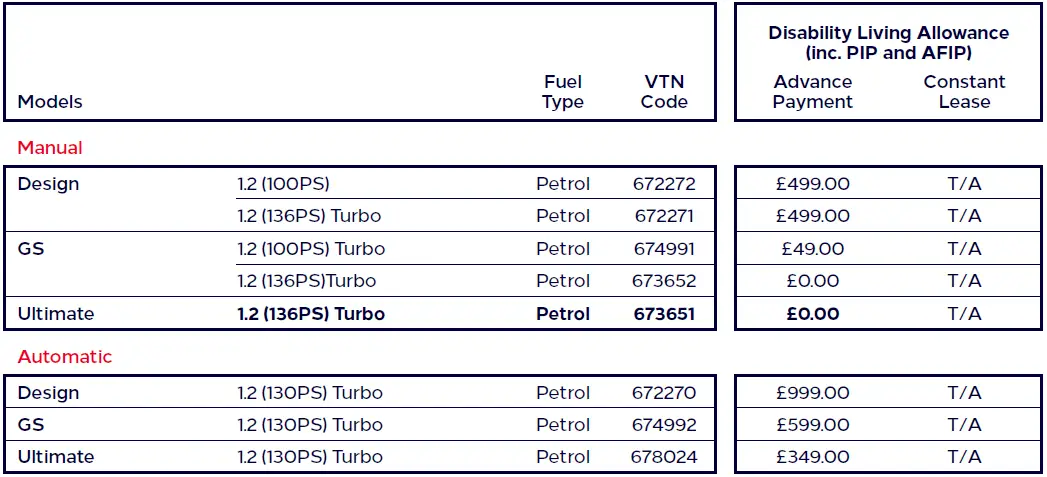This screenshot has height=477, width=1047.
Task: Click the red Manual section heading
Action: click(50, 148)
